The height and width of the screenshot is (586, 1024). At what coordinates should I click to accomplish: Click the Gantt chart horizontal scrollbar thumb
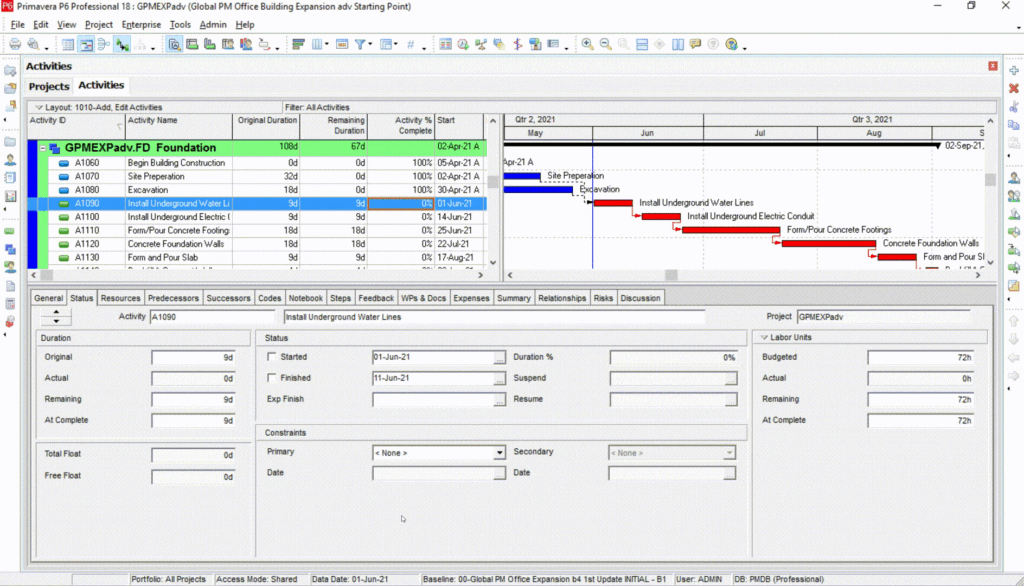click(x=671, y=275)
